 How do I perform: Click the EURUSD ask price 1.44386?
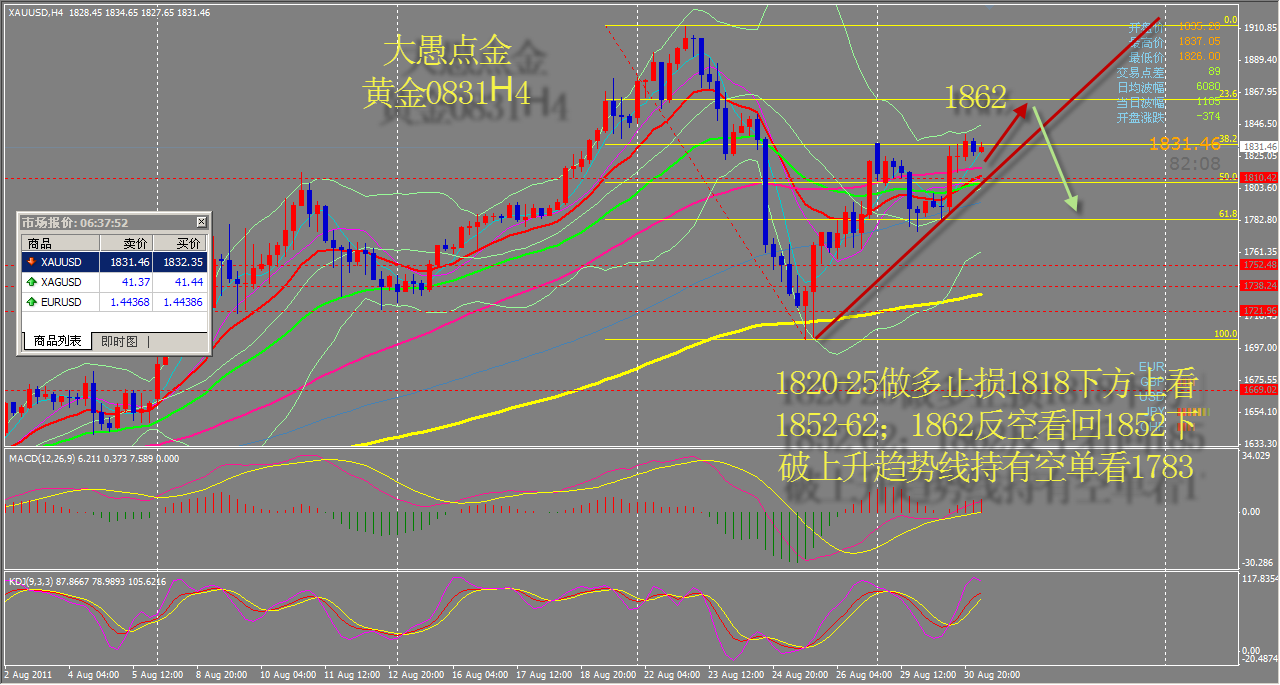[182, 301]
